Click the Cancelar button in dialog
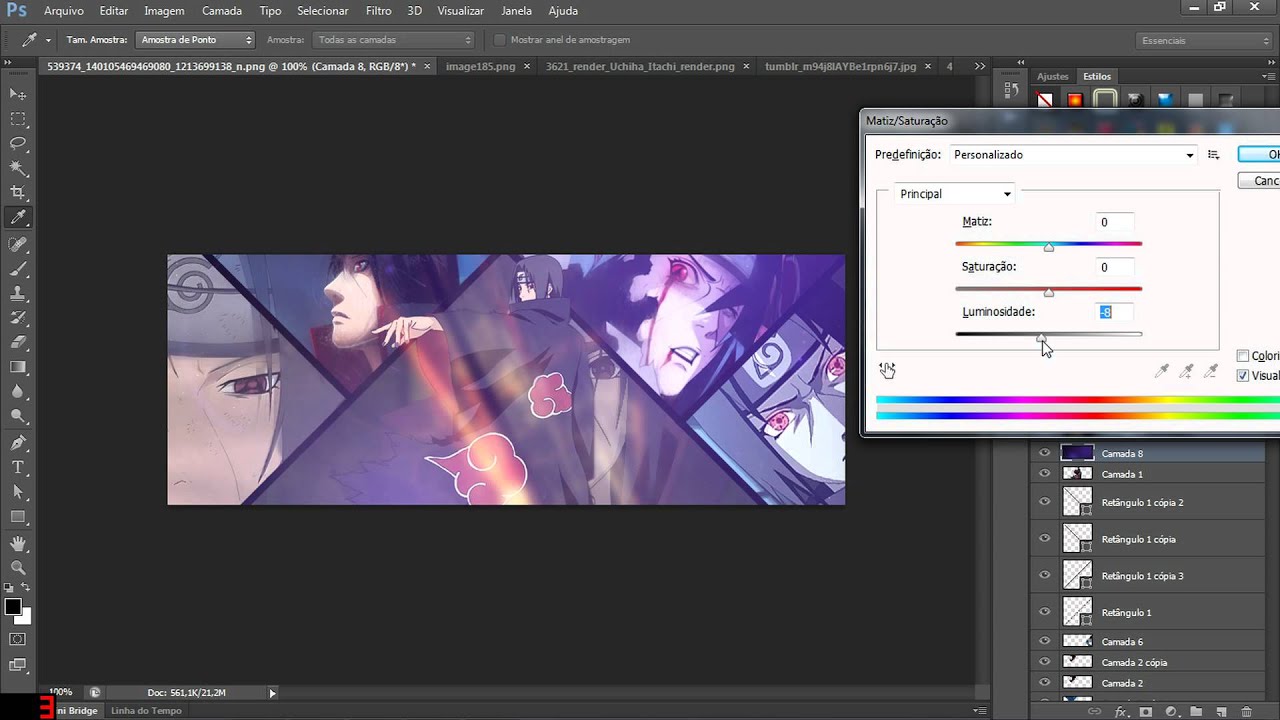Viewport: 1280px width, 720px height. pyautogui.click(x=1260, y=181)
